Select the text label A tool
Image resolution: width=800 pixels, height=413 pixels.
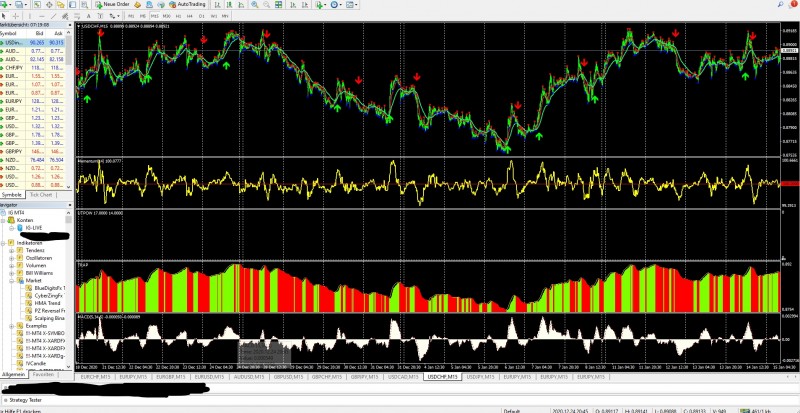[89, 16]
